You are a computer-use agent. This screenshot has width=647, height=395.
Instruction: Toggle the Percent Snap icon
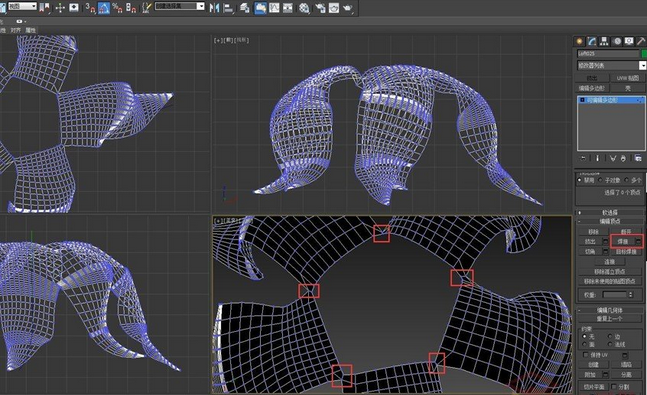pyautogui.click(x=117, y=7)
